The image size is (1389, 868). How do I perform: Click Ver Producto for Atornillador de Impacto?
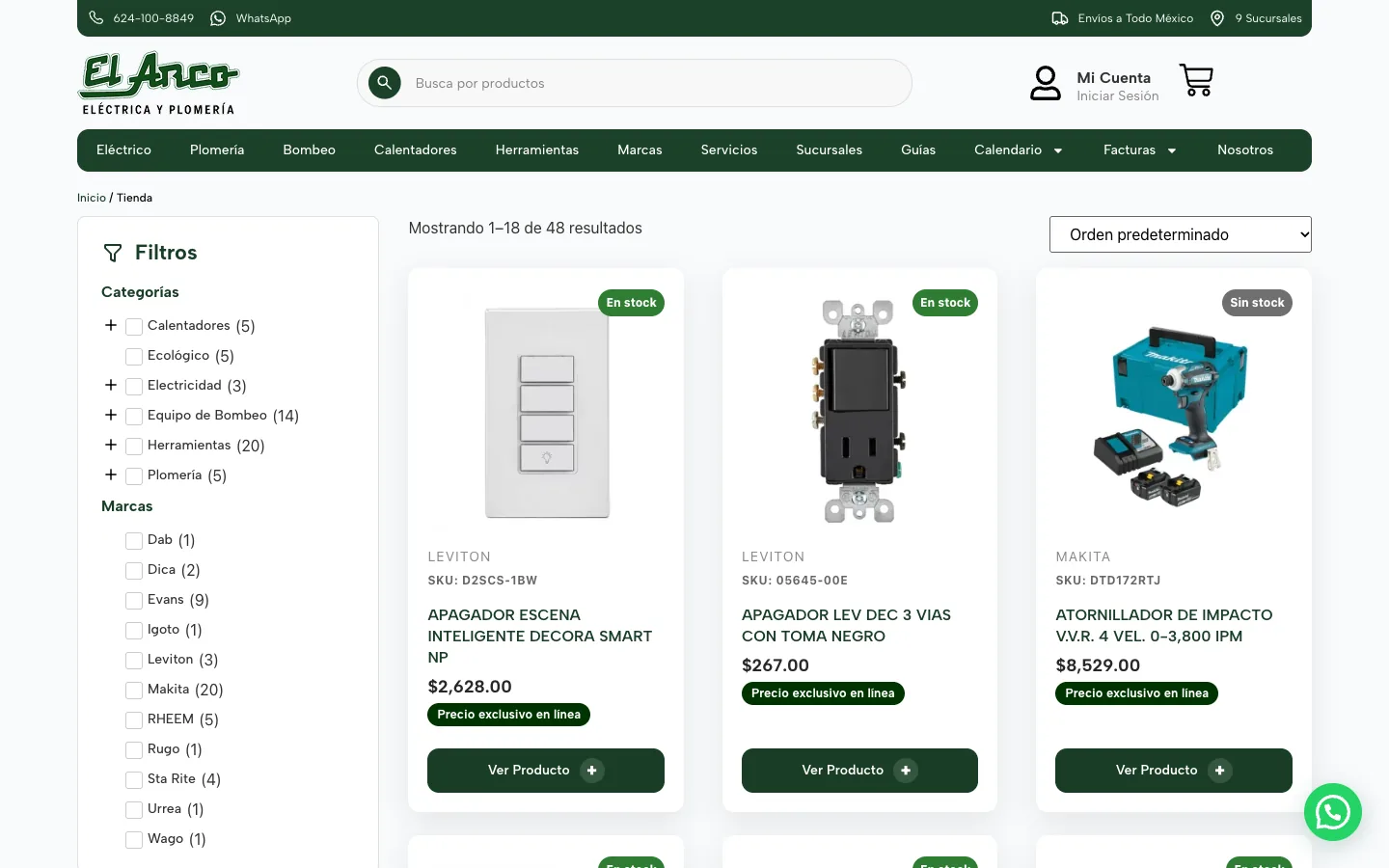1174,771
